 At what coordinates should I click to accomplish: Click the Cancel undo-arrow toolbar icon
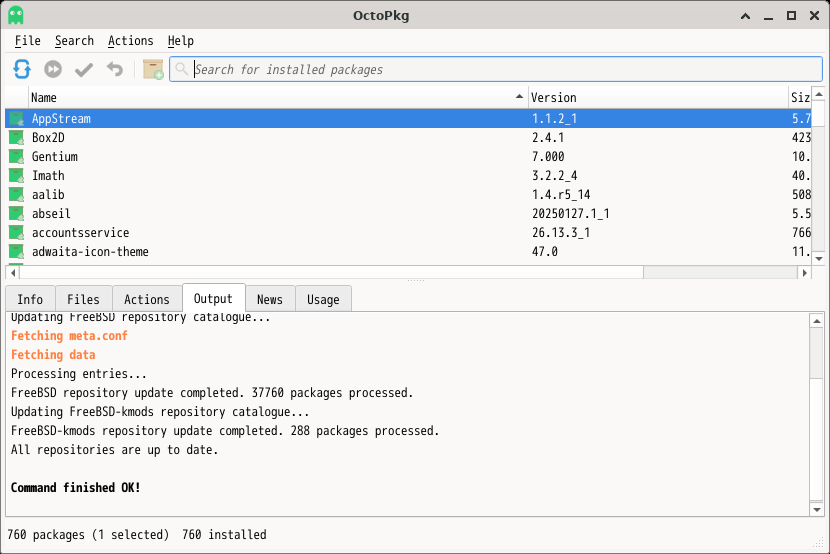coord(114,69)
